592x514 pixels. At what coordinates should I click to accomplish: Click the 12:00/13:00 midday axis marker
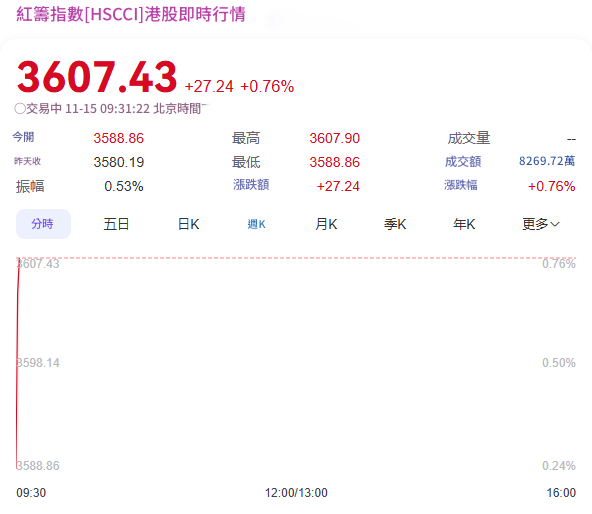point(296,493)
